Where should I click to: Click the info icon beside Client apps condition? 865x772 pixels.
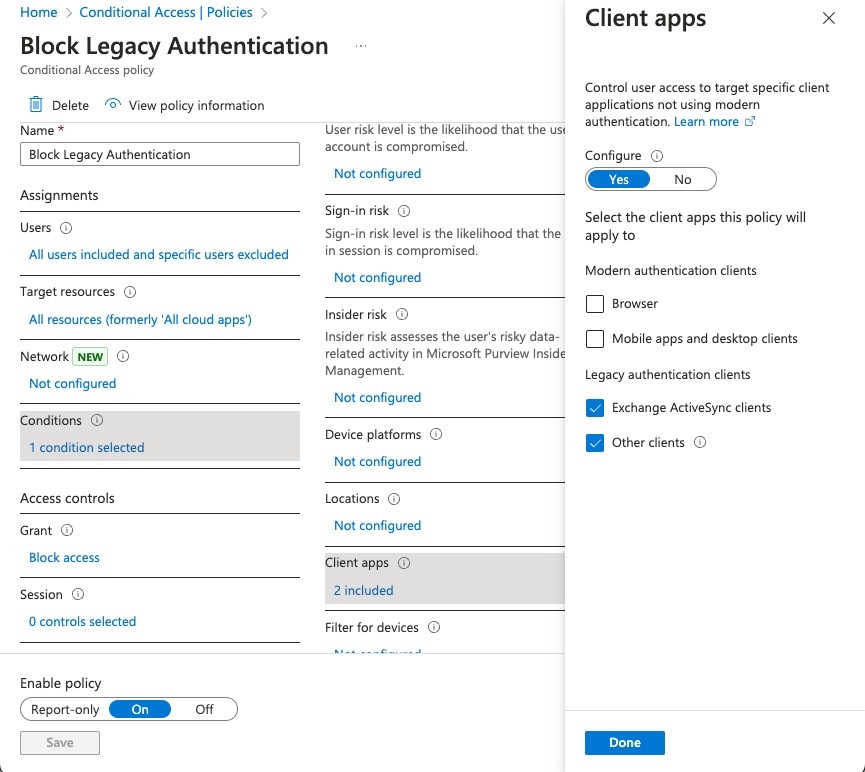404,563
